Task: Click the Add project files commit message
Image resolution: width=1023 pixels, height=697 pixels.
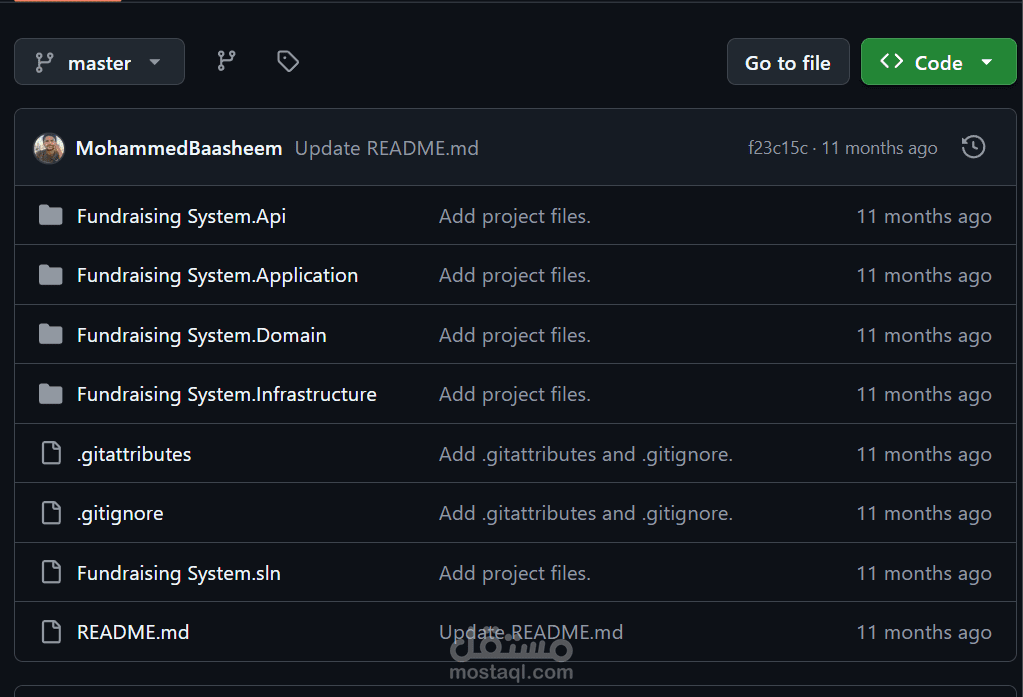Action: click(x=514, y=215)
